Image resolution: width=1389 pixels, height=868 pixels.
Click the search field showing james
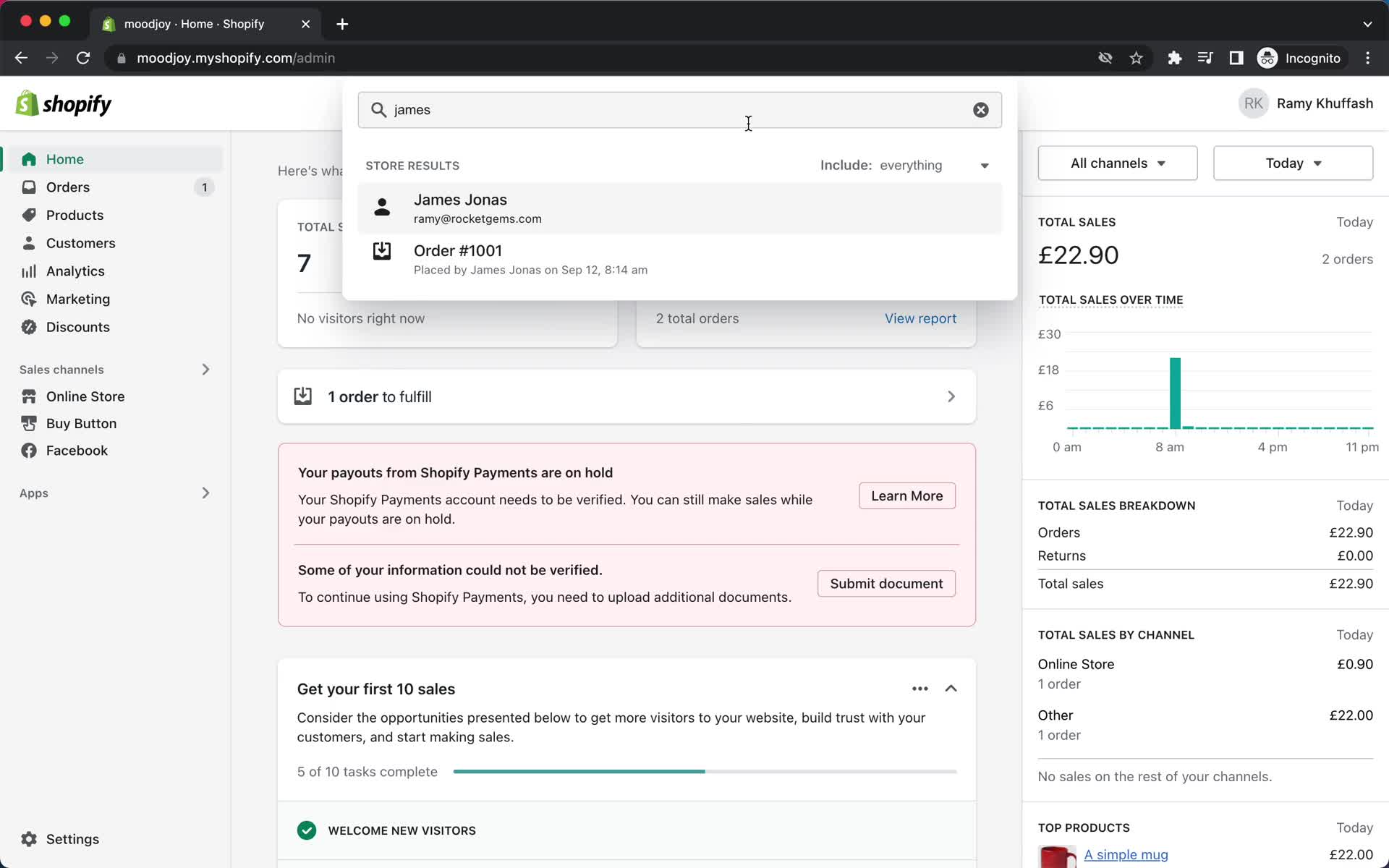(x=679, y=109)
